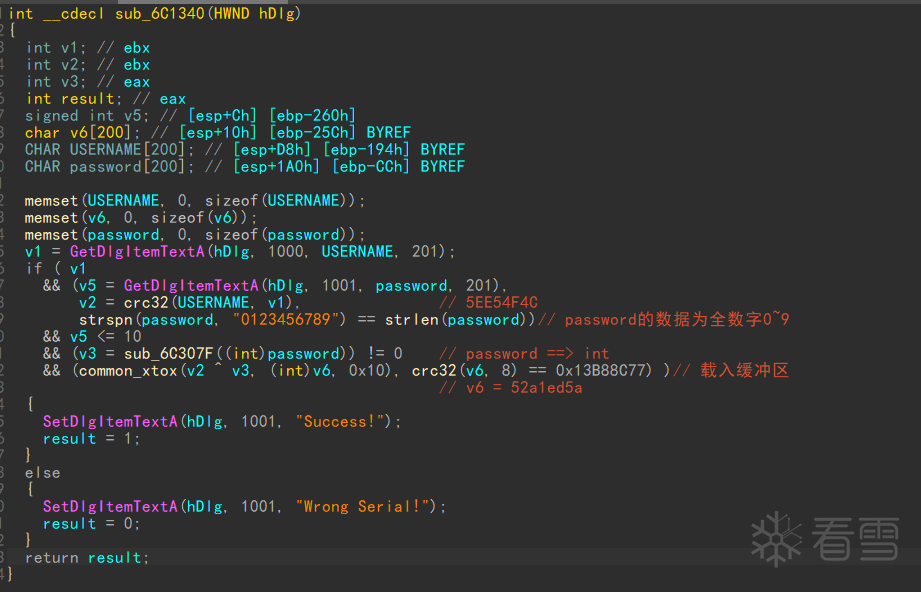Select the [ebp-CCh] stack offset comment
921x592 pixels.
(371, 167)
